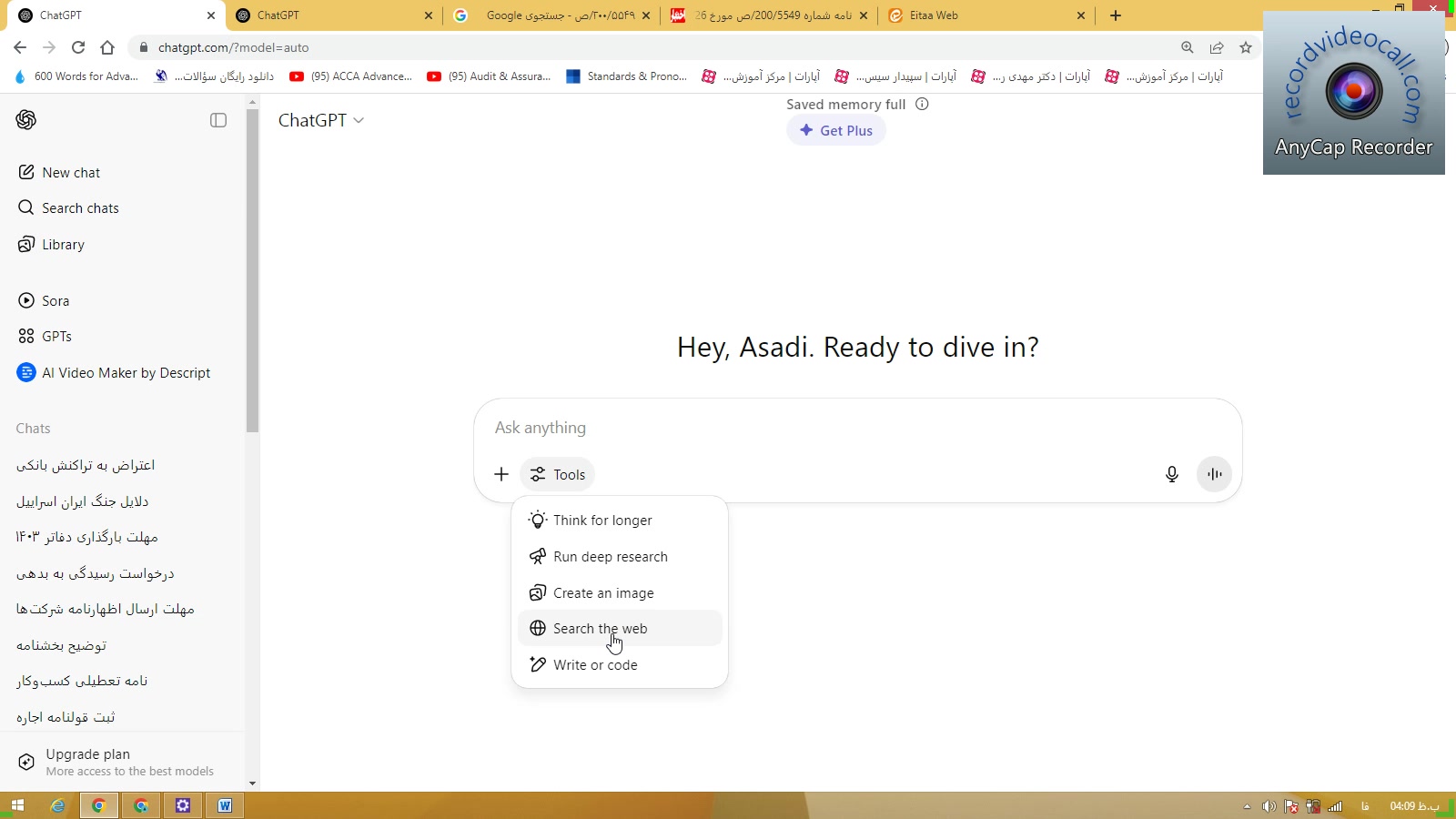Image resolution: width=1456 pixels, height=819 pixels.
Task: Click the volume icon in system tray
Action: pos(1269,806)
